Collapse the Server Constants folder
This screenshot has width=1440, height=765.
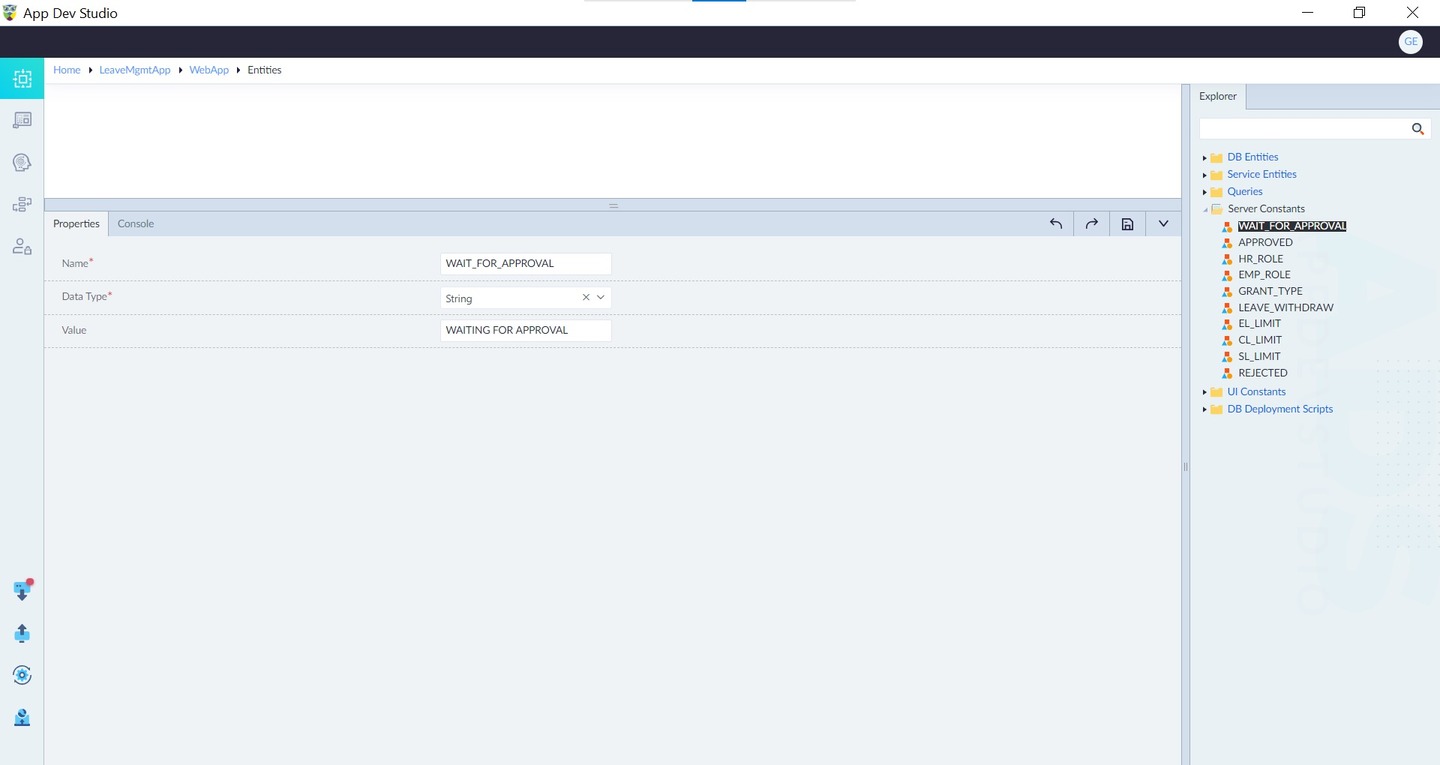tap(1204, 209)
